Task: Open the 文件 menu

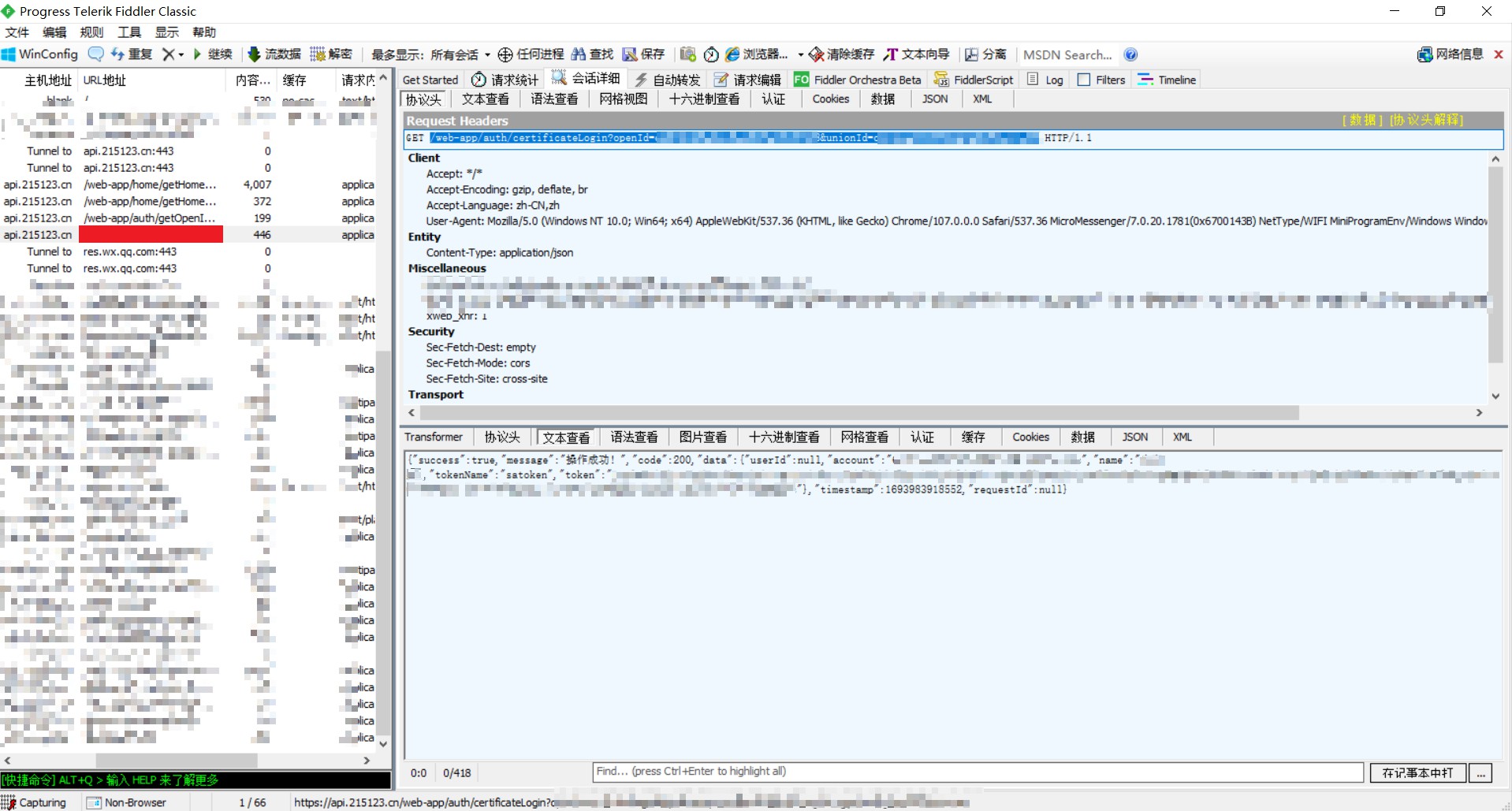Action: click(x=17, y=32)
